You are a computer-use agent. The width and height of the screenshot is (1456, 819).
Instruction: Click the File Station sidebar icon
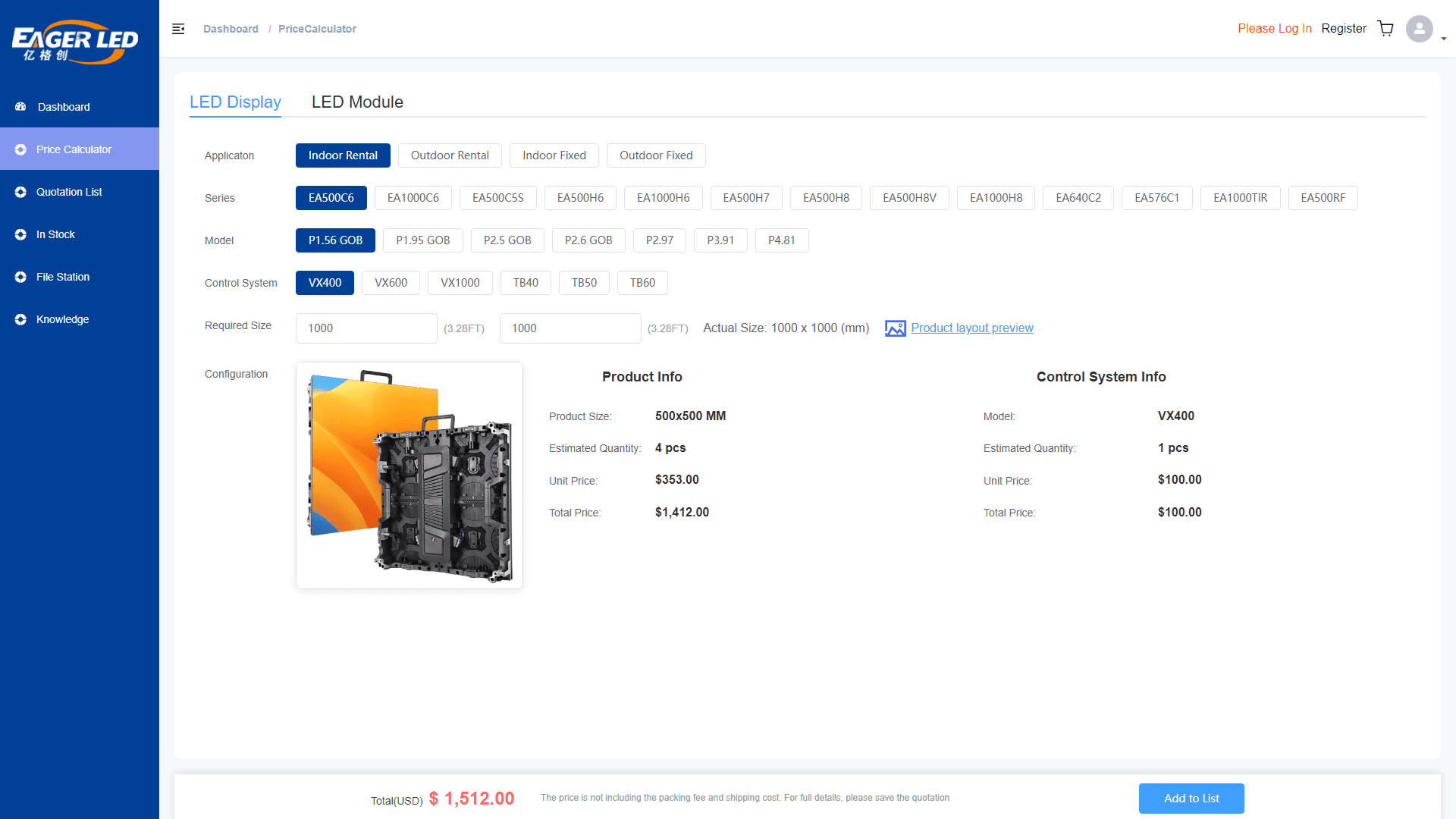[x=20, y=277]
